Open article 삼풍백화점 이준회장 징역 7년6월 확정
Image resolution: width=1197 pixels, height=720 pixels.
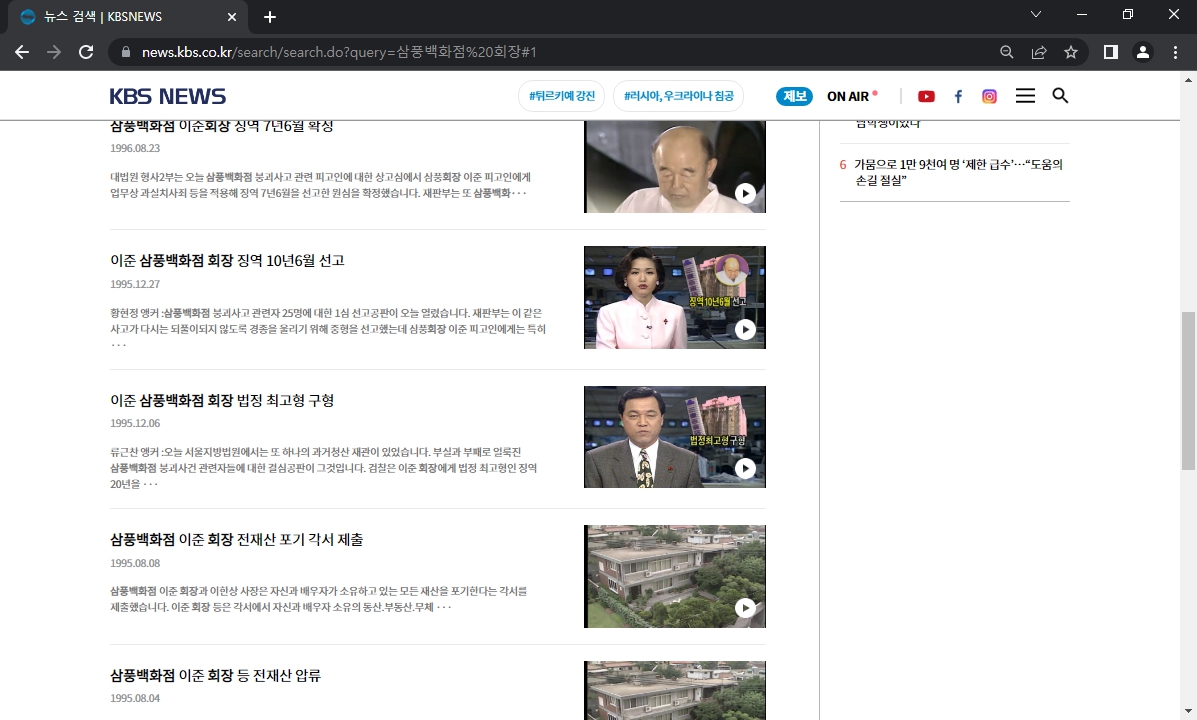tap(221, 127)
